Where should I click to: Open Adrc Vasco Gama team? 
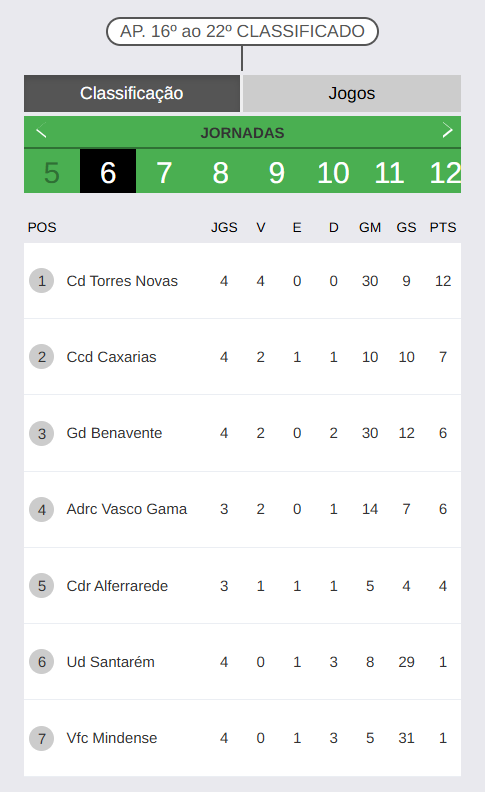coord(242,509)
